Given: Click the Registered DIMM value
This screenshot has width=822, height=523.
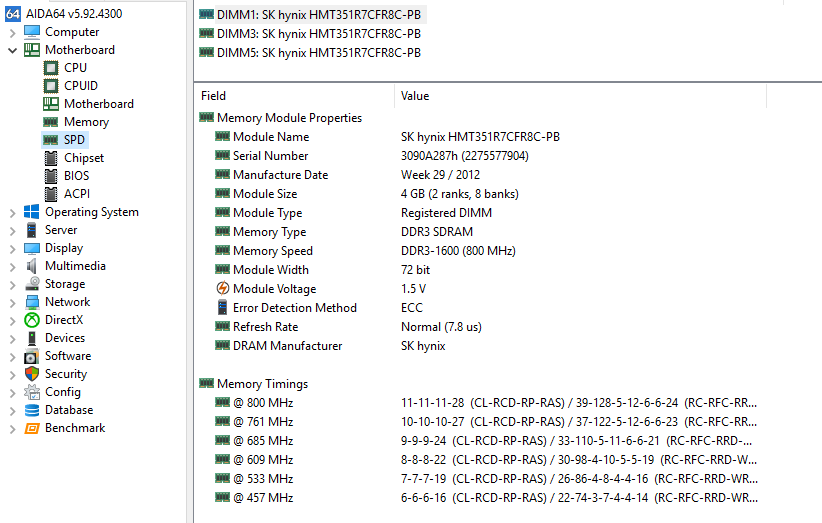Looking at the screenshot, I should pyautogui.click(x=446, y=213).
